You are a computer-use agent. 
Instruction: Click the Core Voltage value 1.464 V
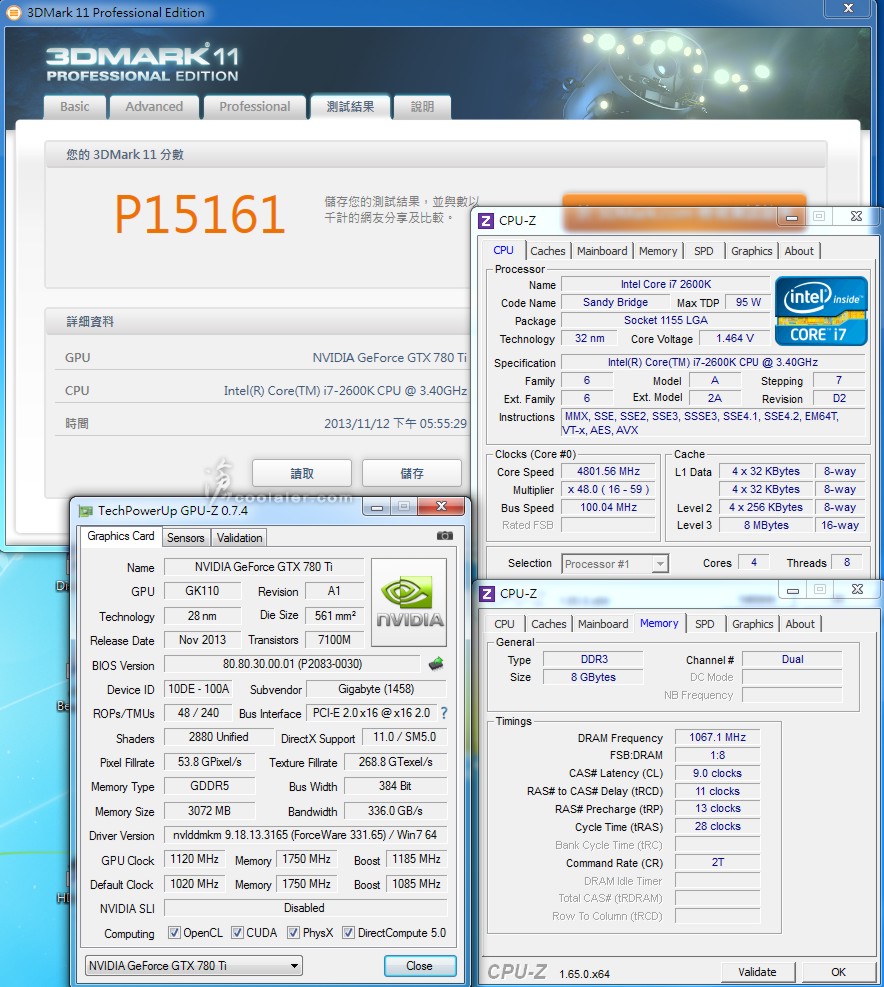point(734,338)
